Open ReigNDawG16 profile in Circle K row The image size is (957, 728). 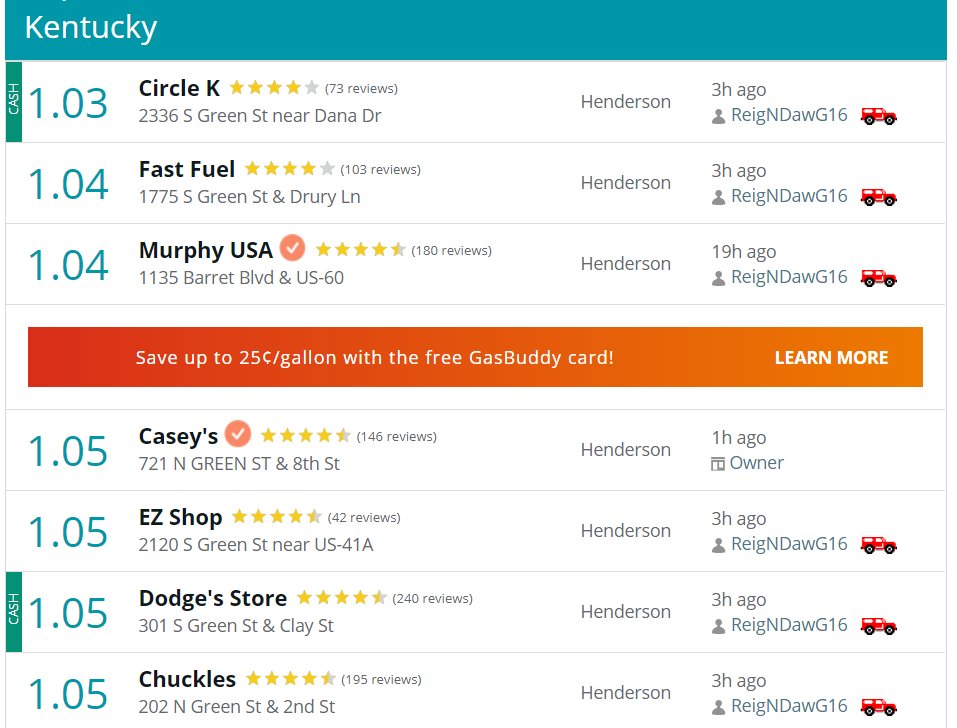tap(789, 115)
